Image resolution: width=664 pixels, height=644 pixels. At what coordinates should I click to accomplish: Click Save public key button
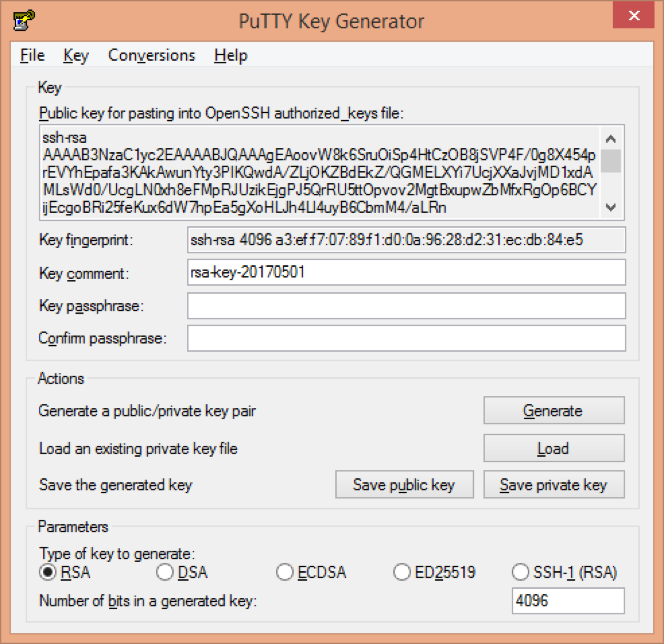point(404,484)
